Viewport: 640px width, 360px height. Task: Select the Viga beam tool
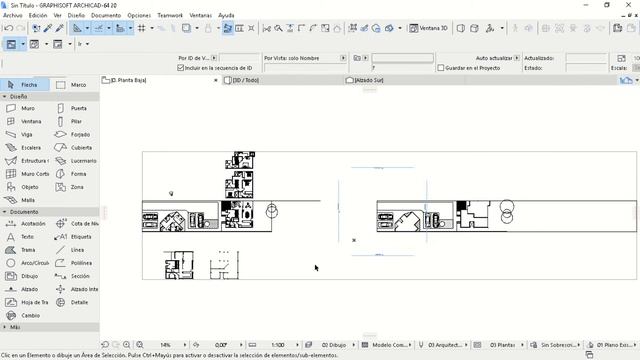point(24,134)
